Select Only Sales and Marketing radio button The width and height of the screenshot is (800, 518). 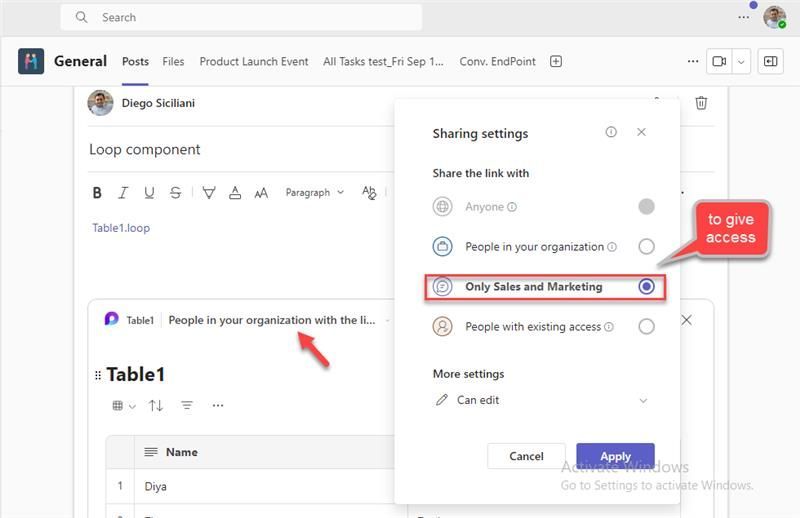(646, 286)
